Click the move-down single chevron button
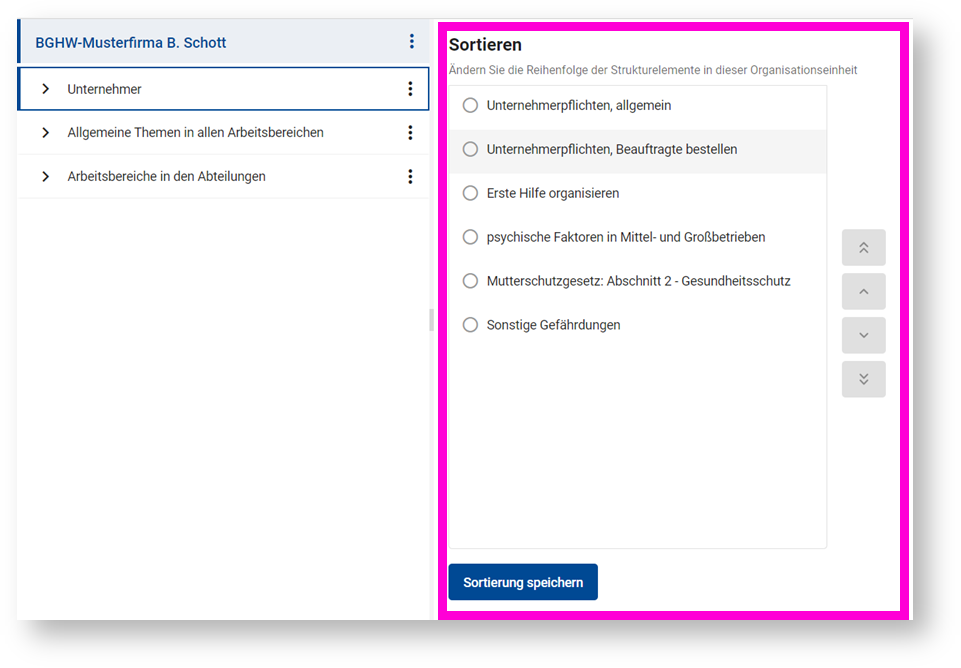The width and height of the screenshot is (961, 668). (x=863, y=335)
